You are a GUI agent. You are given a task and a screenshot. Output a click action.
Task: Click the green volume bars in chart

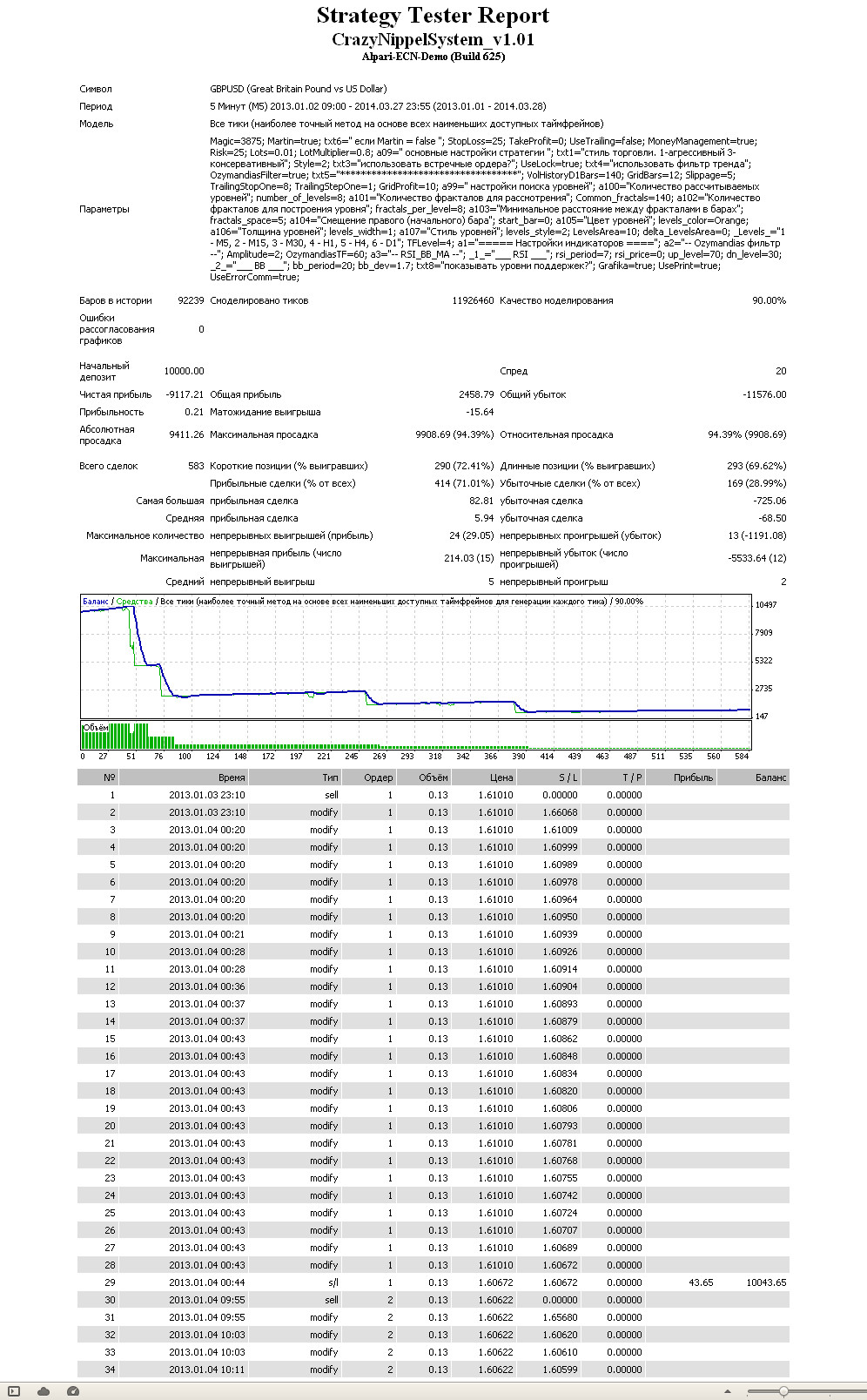(x=305, y=737)
